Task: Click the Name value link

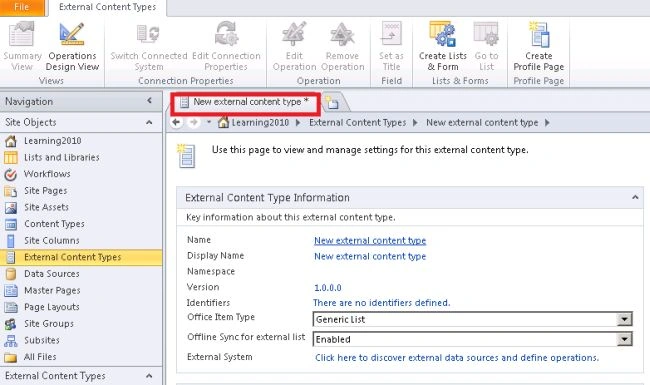Action: [370, 240]
